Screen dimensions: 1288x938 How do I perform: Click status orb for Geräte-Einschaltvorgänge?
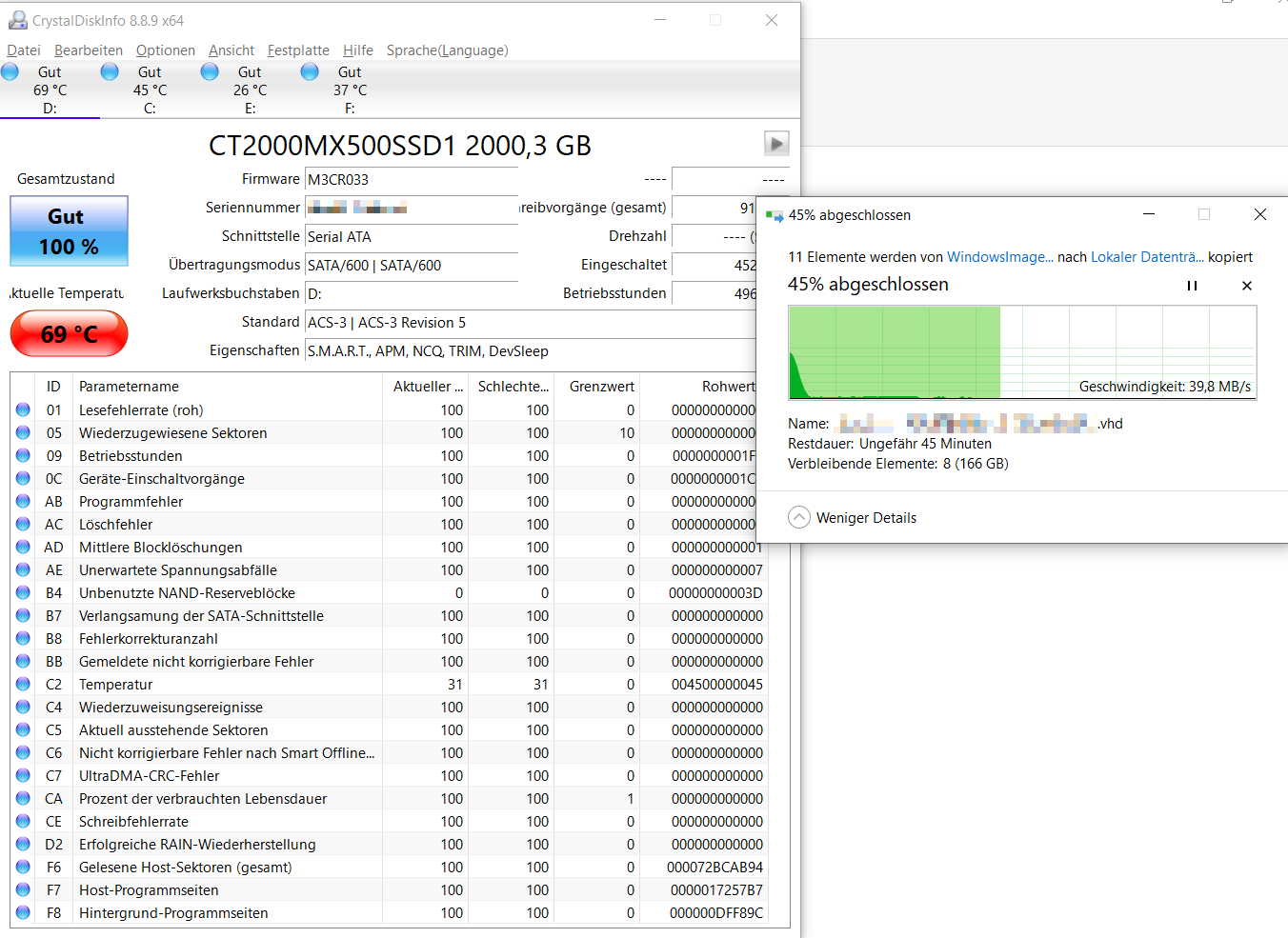coord(23,478)
